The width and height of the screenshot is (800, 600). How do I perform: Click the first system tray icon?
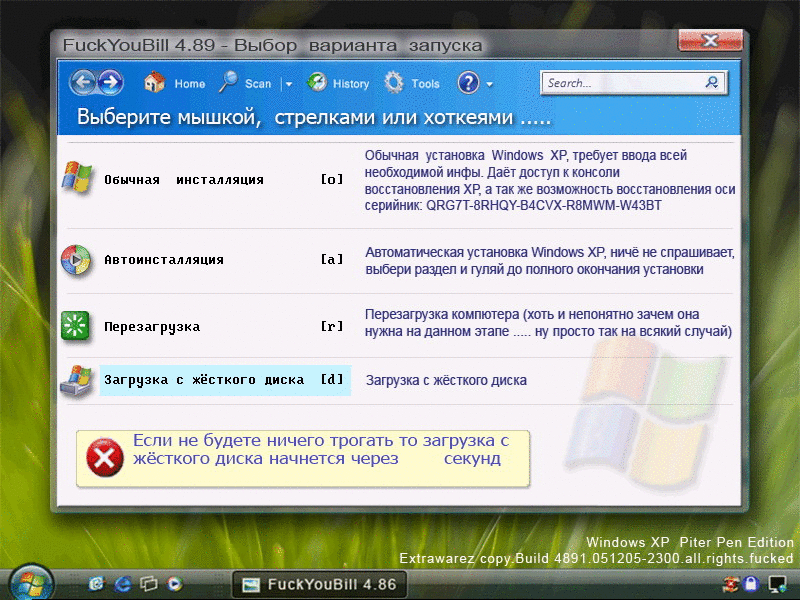click(x=731, y=584)
